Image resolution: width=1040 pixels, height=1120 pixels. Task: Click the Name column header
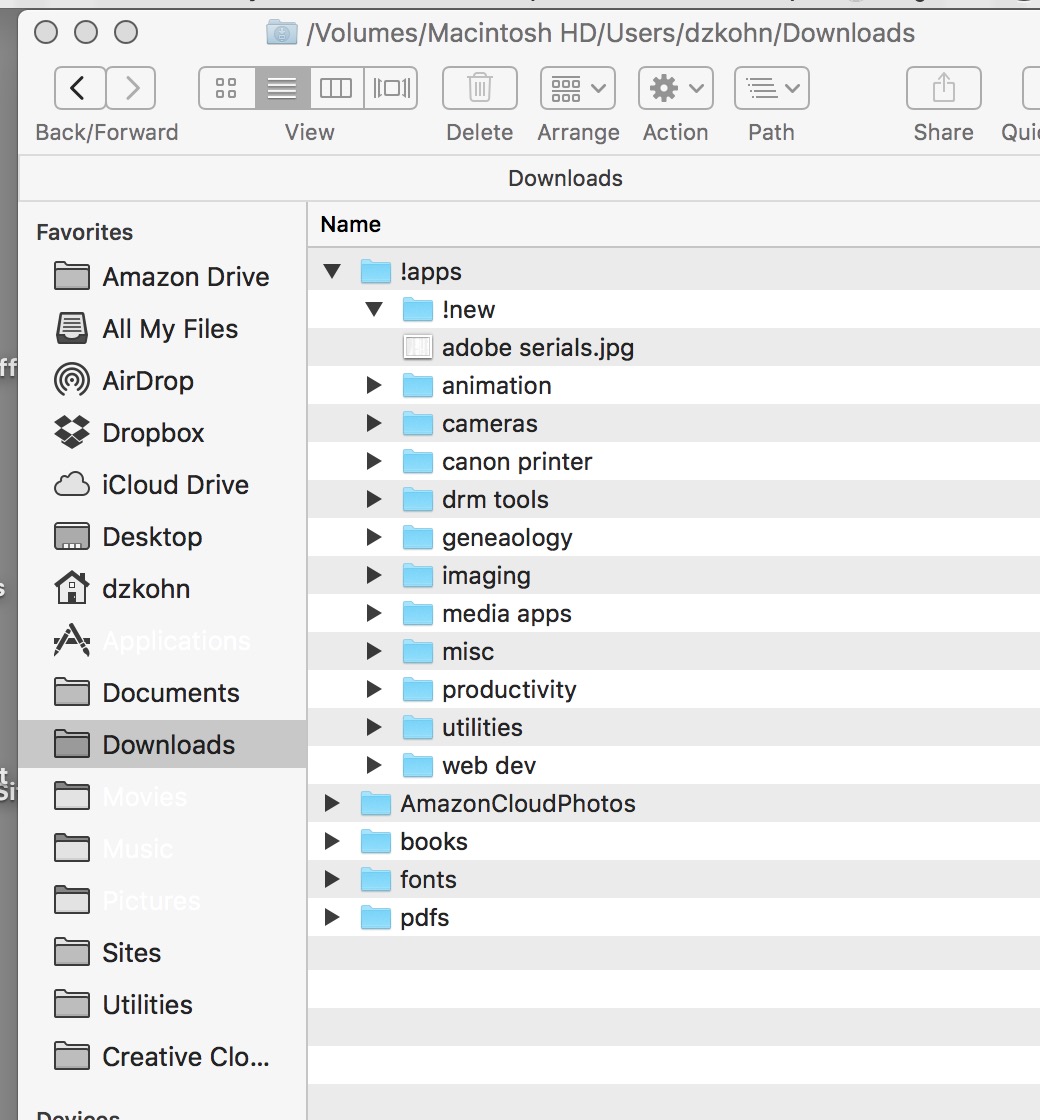(x=350, y=224)
